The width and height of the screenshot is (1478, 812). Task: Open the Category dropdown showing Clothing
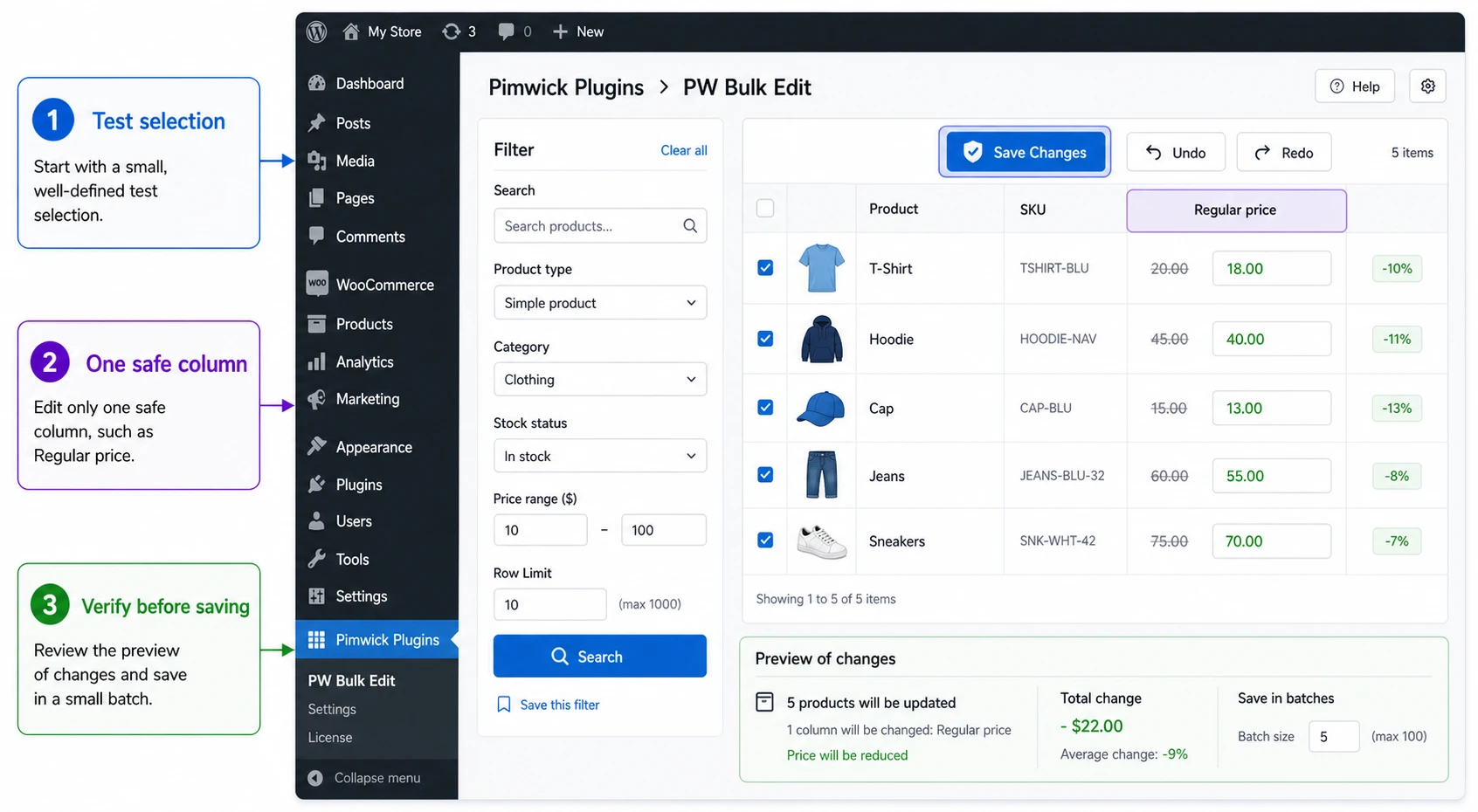point(600,380)
